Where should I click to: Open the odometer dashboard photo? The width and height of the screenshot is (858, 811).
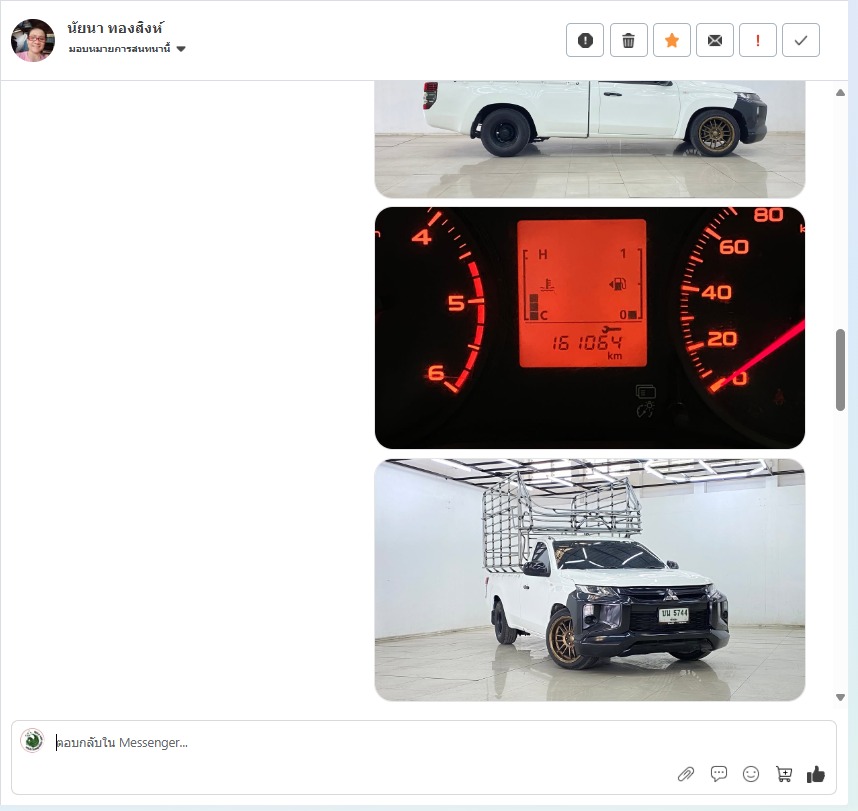[590, 328]
